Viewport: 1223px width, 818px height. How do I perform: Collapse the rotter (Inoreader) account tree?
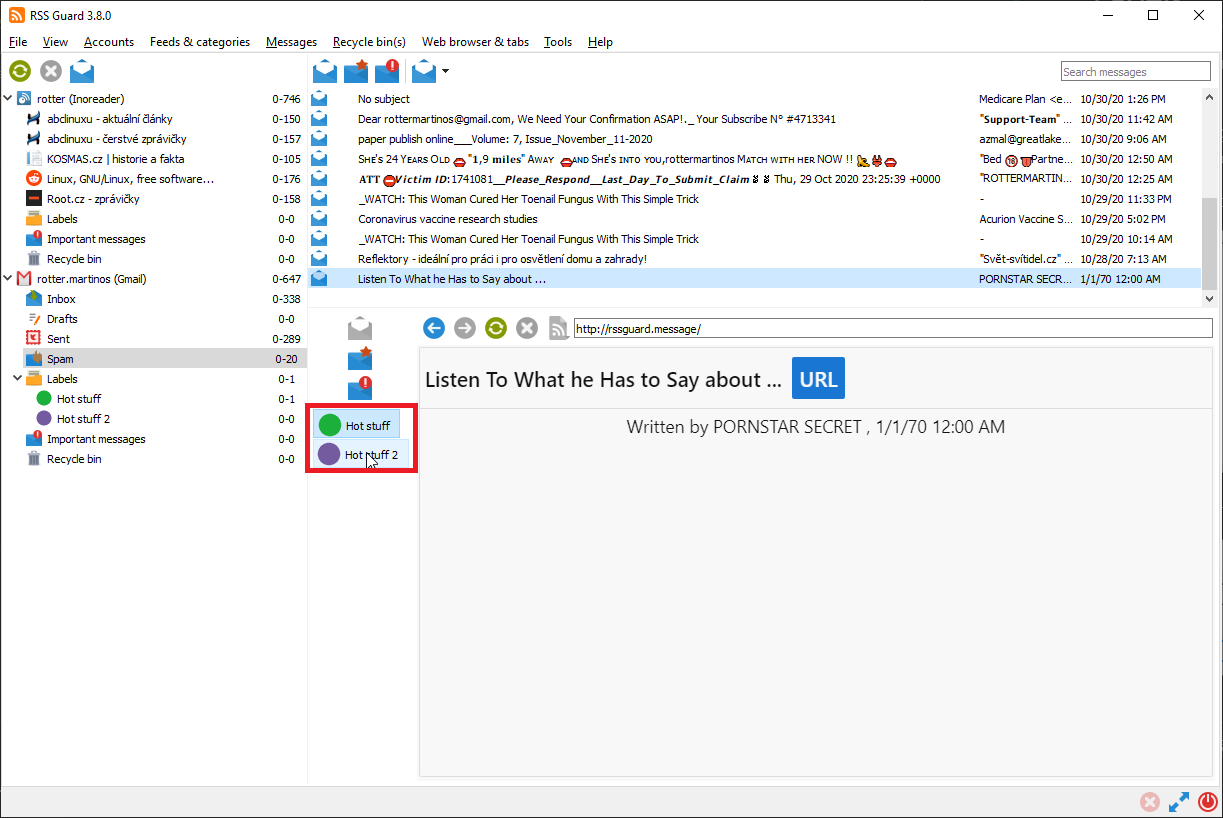[9, 99]
